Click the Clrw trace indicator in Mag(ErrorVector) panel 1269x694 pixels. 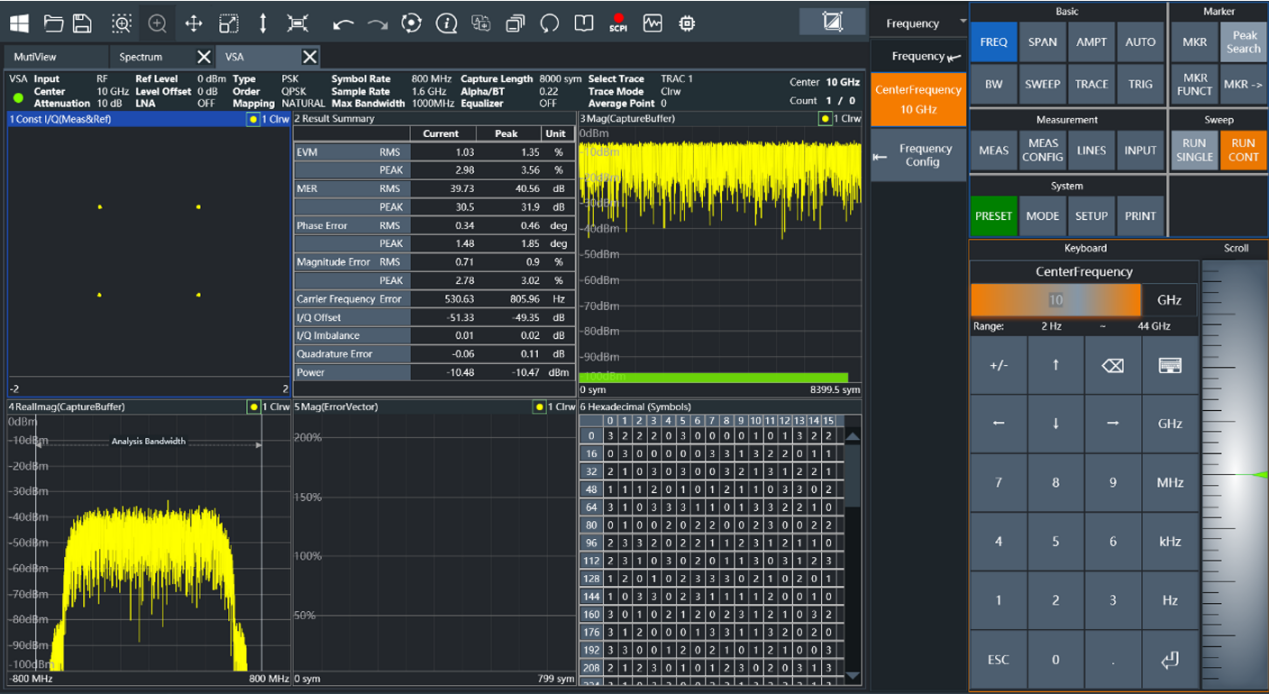pyautogui.click(x=555, y=407)
